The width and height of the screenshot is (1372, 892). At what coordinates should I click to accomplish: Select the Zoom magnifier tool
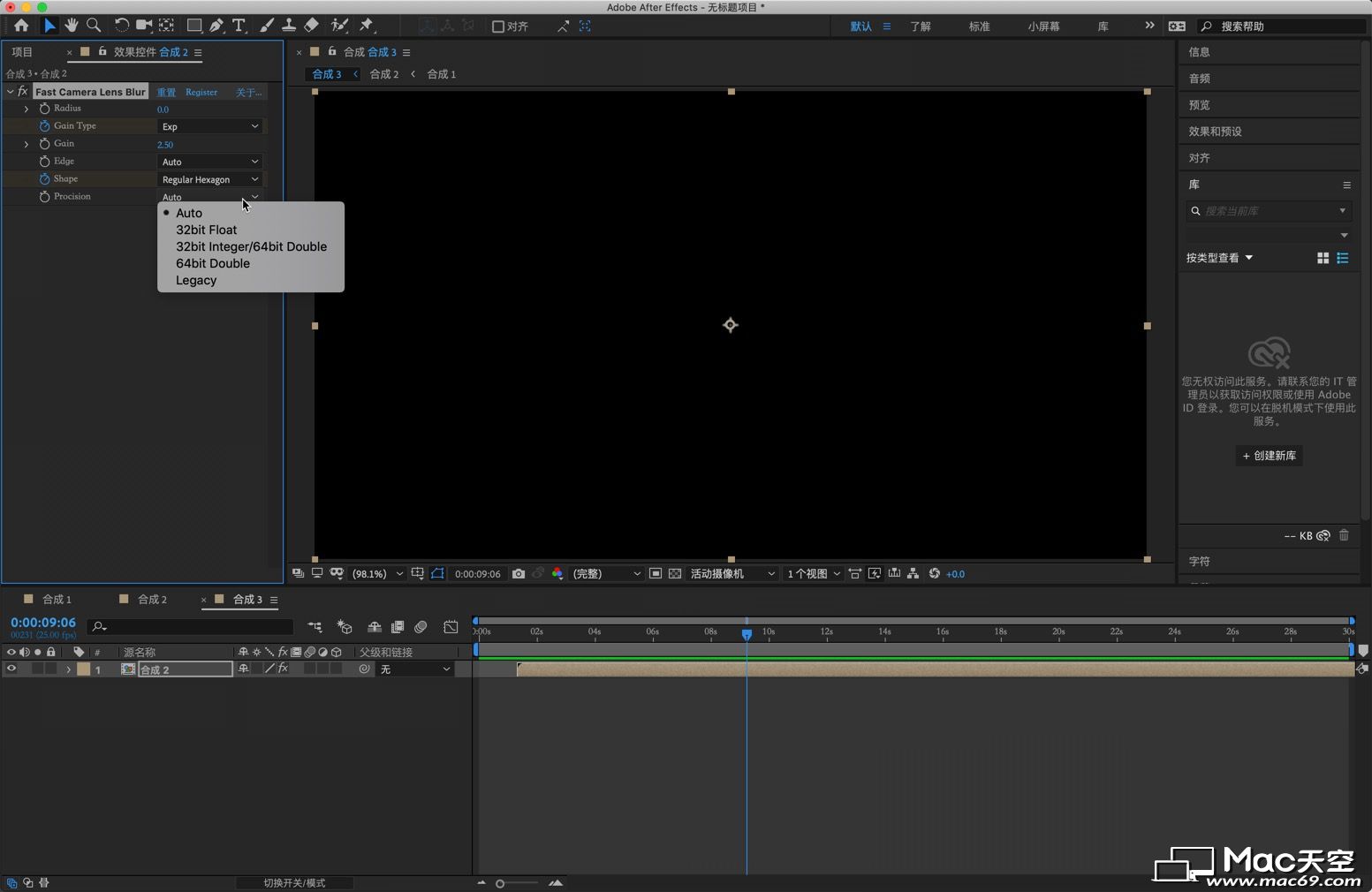[94, 26]
